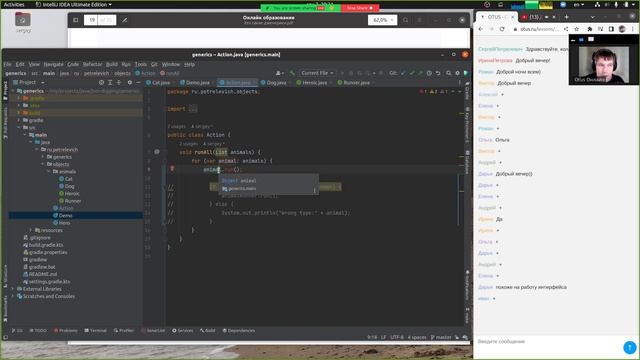Click the rollback undo arrow icon
The height and width of the screenshot is (360, 640).
pos(438,73)
